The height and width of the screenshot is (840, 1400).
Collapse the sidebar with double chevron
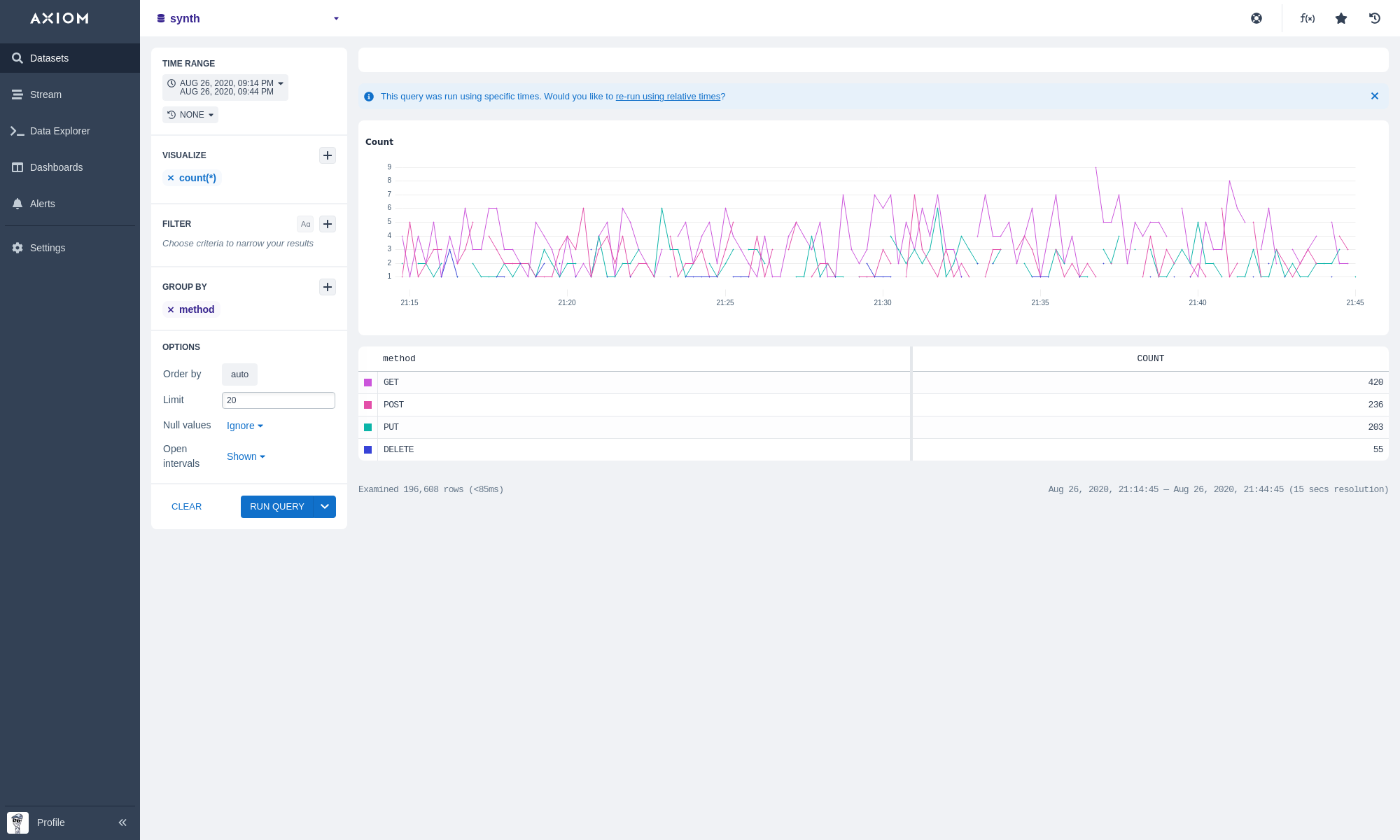coord(122,822)
